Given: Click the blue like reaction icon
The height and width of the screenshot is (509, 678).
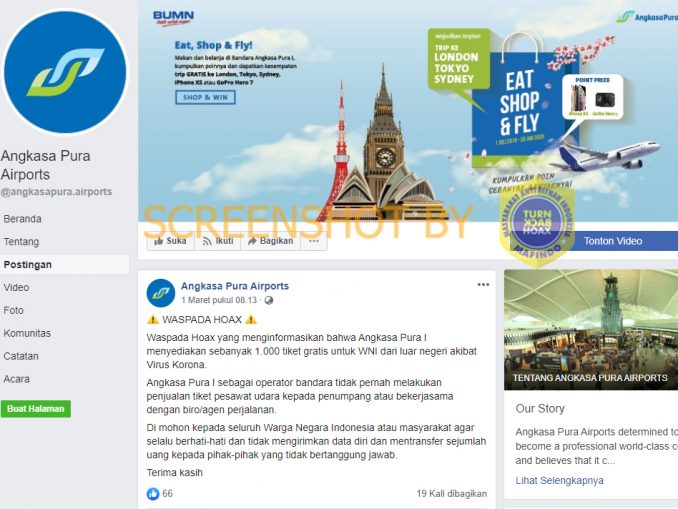Looking at the screenshot, I should point(153,493).
